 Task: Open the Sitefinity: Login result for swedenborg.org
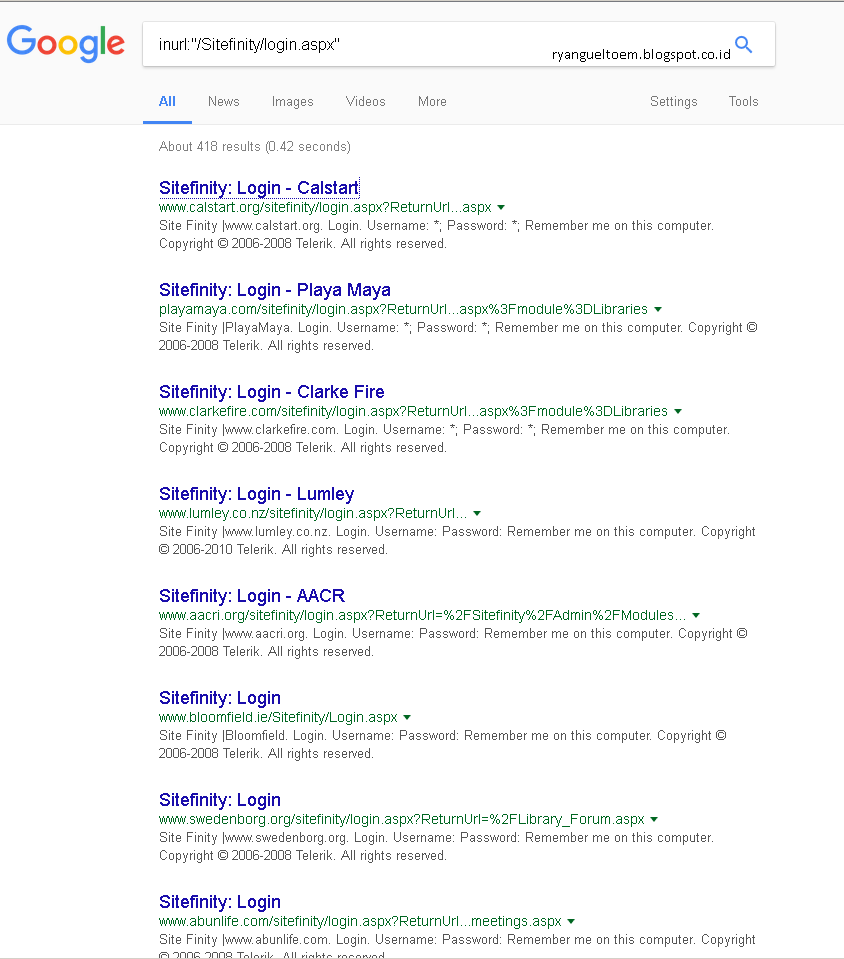click(x=220, y=801)
